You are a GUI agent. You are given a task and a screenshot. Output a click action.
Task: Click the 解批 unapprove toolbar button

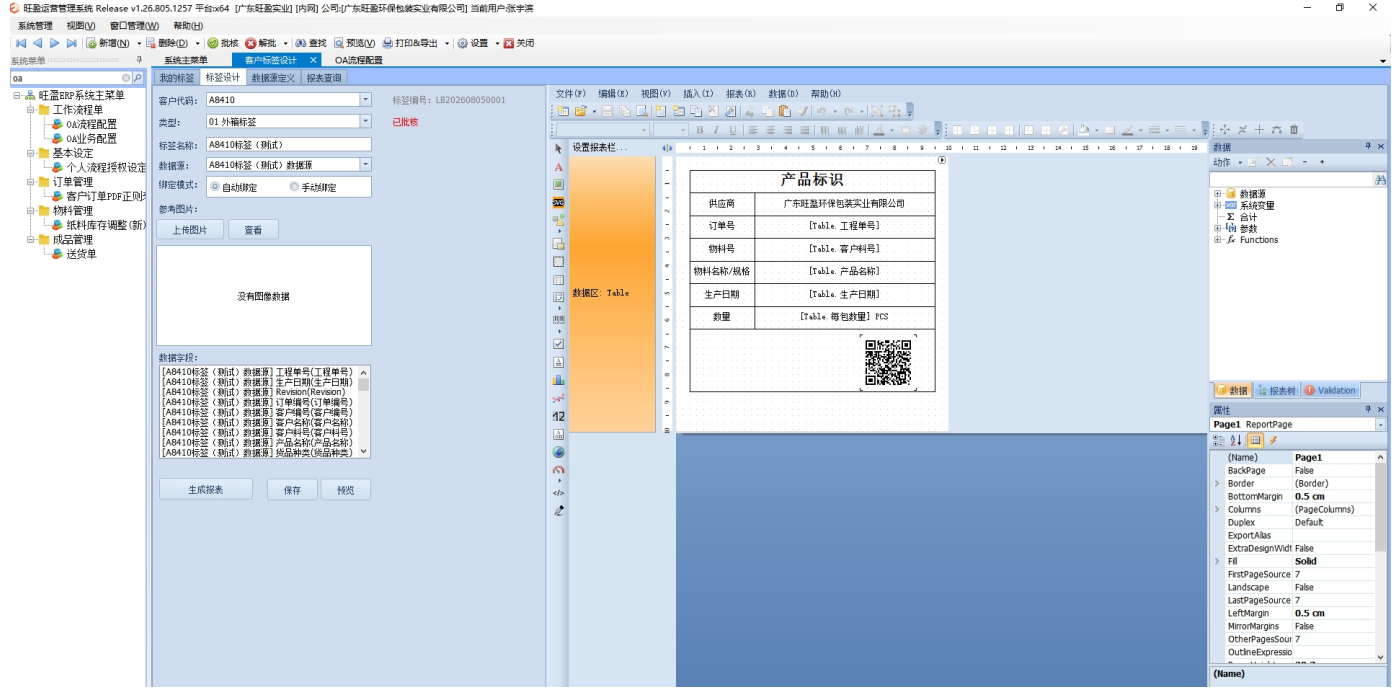[x=262, y=43]
